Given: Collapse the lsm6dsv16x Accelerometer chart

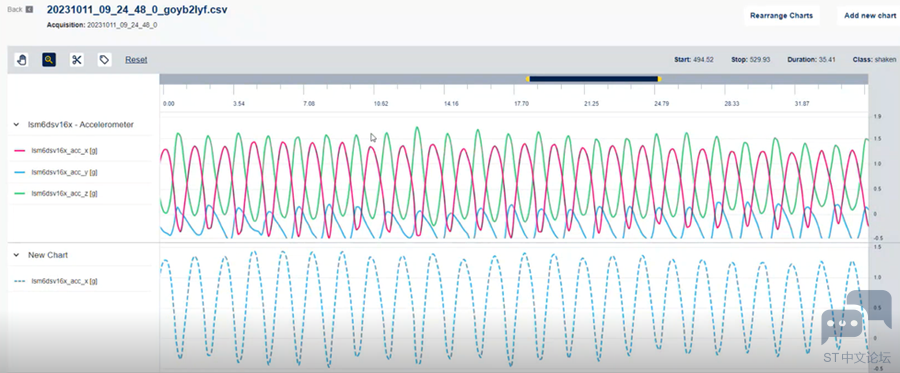Looking at the screenshot, I should click(16, 125).
